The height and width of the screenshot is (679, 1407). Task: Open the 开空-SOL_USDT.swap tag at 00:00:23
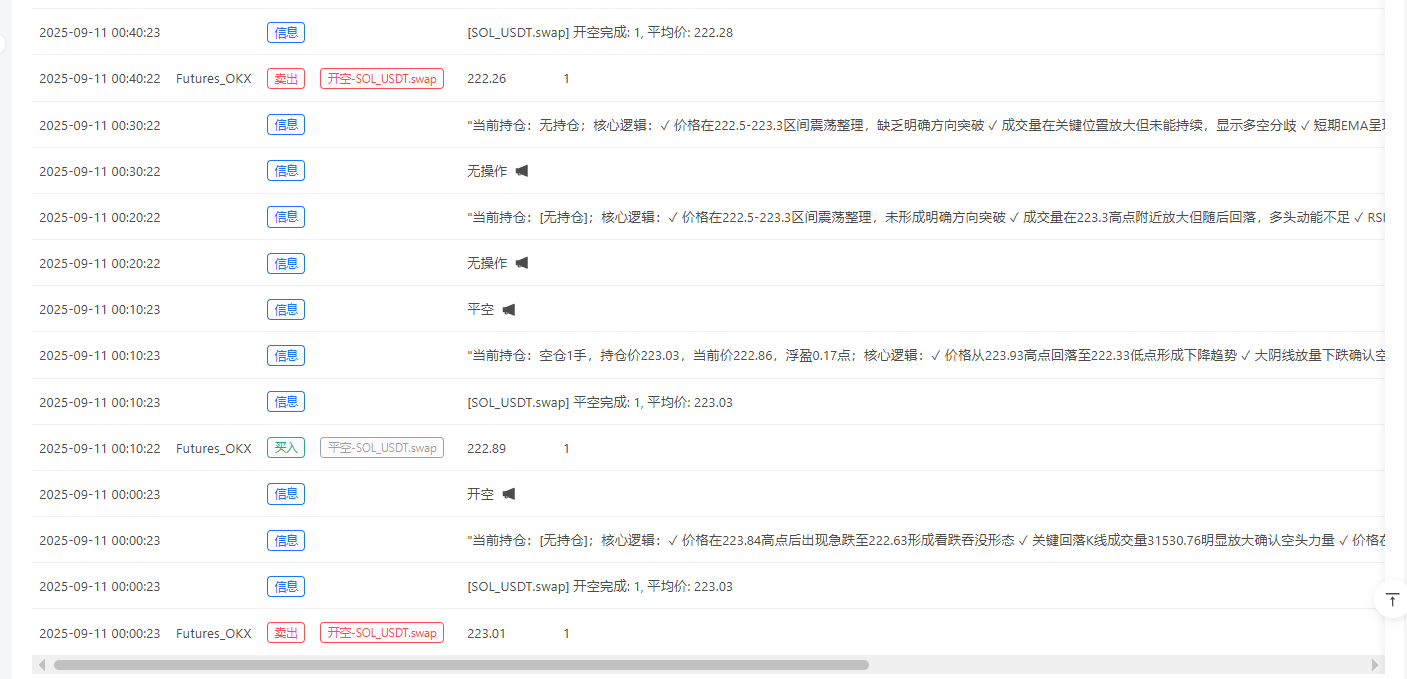[381, 632]
